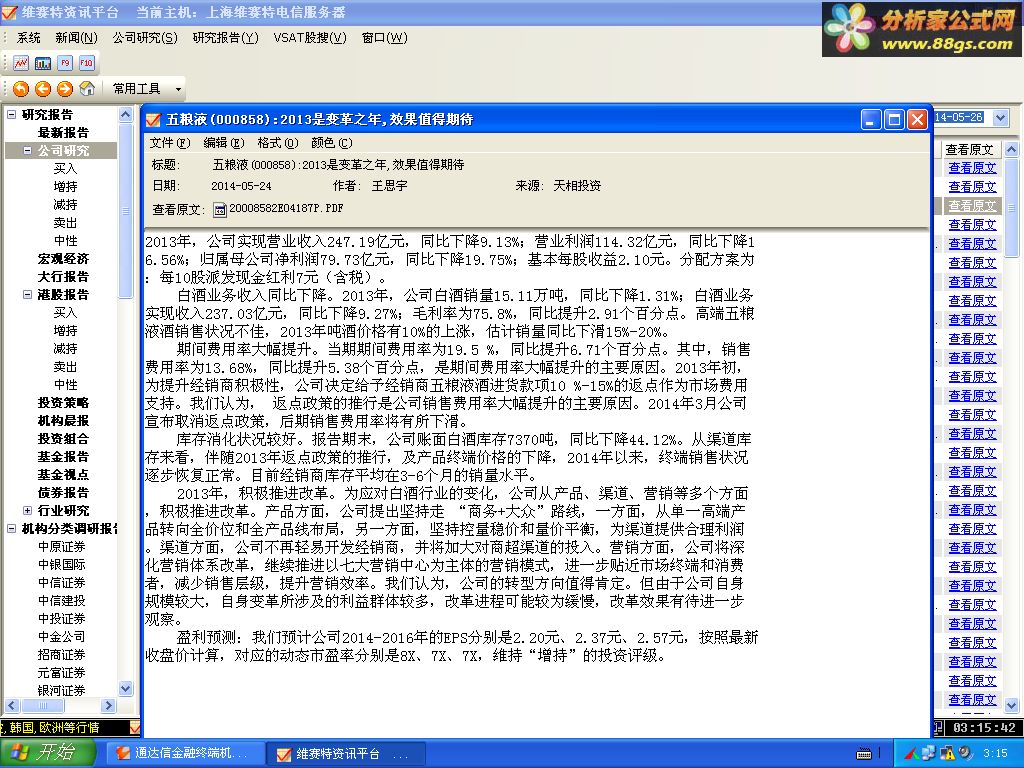1024x768 pixels.
Task: Click the tree panel horizontal scroll-right arrow
Action: tap(108, 705)
